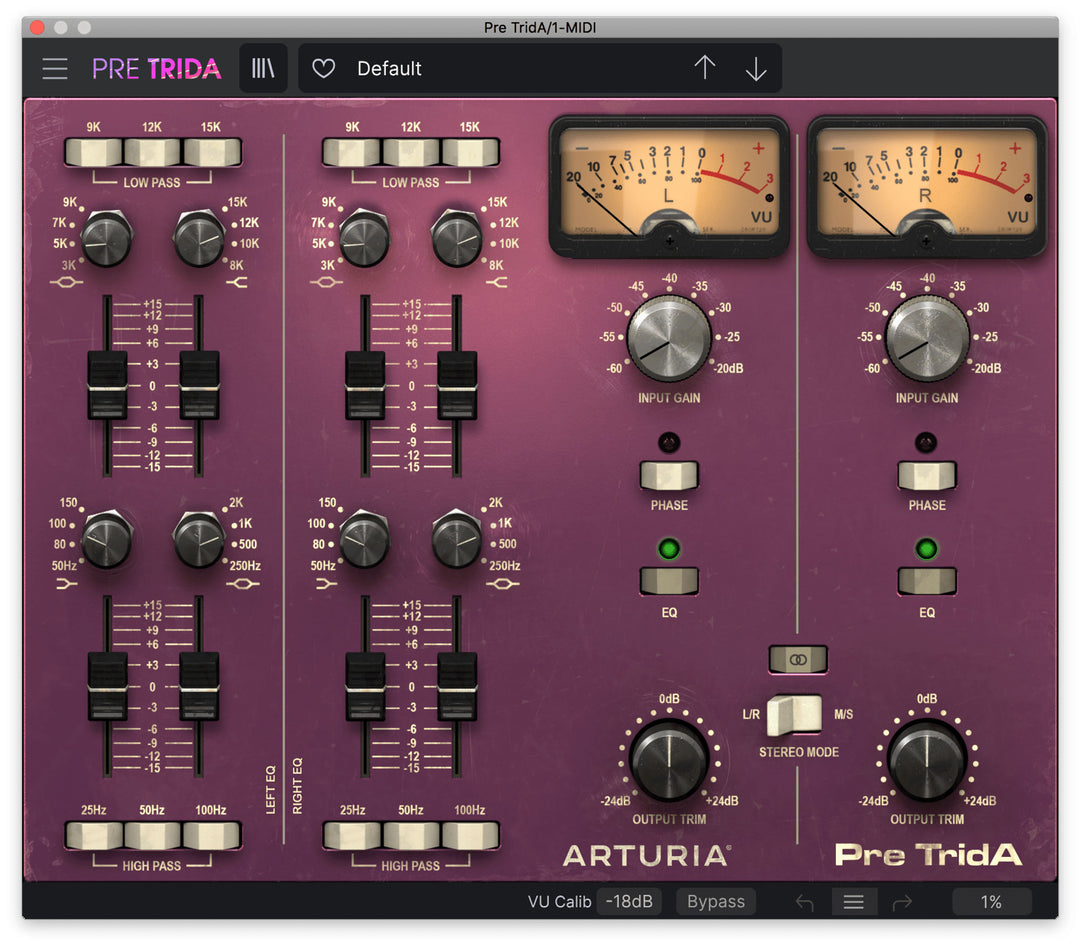Toggle the stereo link button
Image resolution: width=1080 pixels, height=946 pixels.
tap(798, 659)
